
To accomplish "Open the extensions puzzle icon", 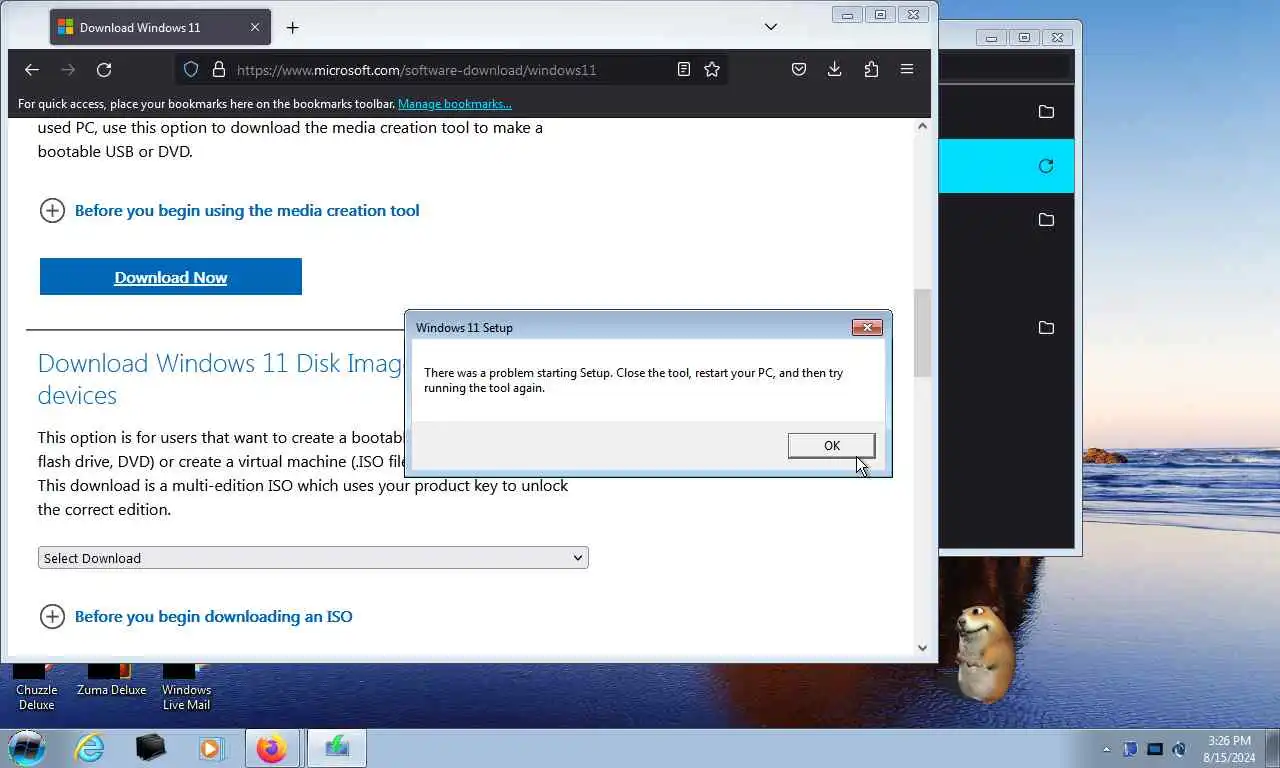I will (x=871, y=69).
